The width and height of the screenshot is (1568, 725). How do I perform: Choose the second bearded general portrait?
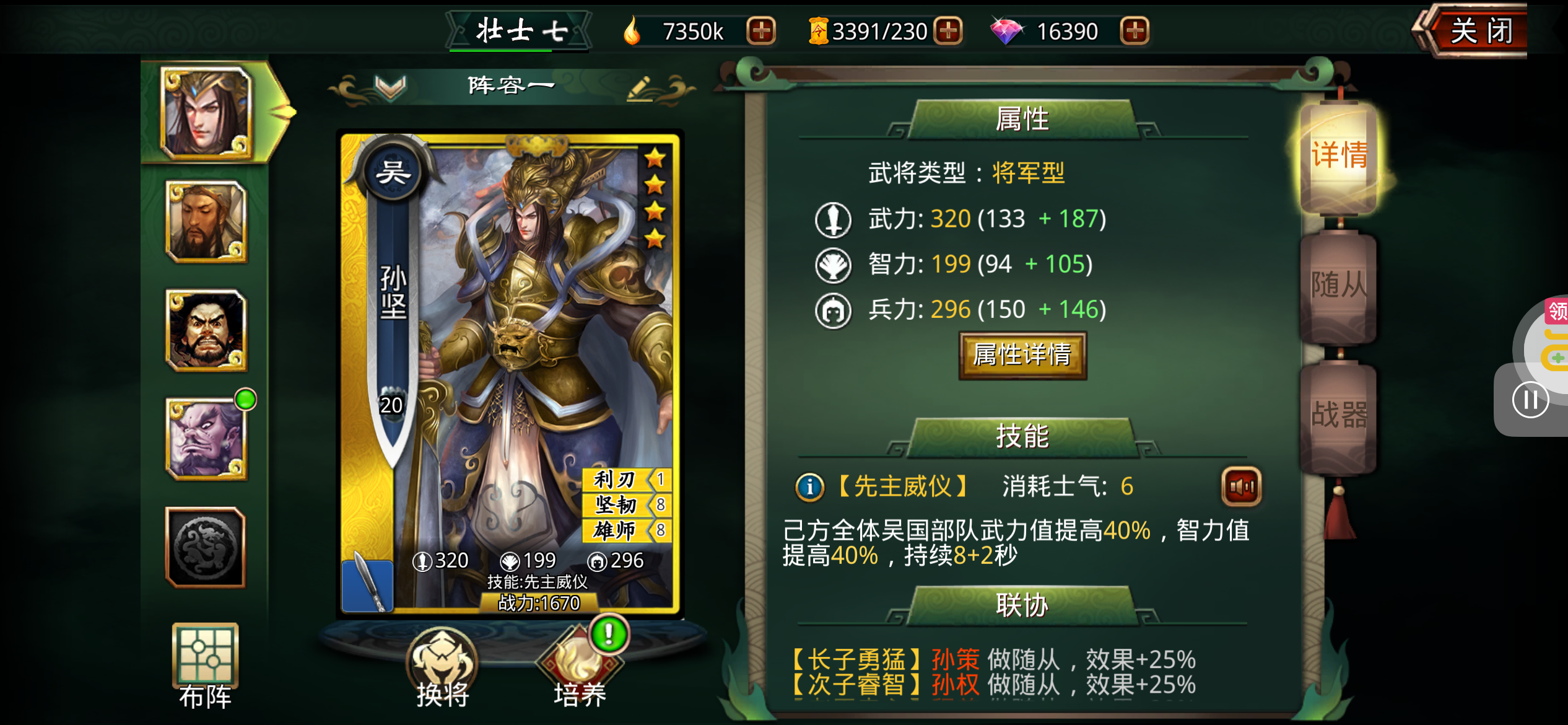206,221
